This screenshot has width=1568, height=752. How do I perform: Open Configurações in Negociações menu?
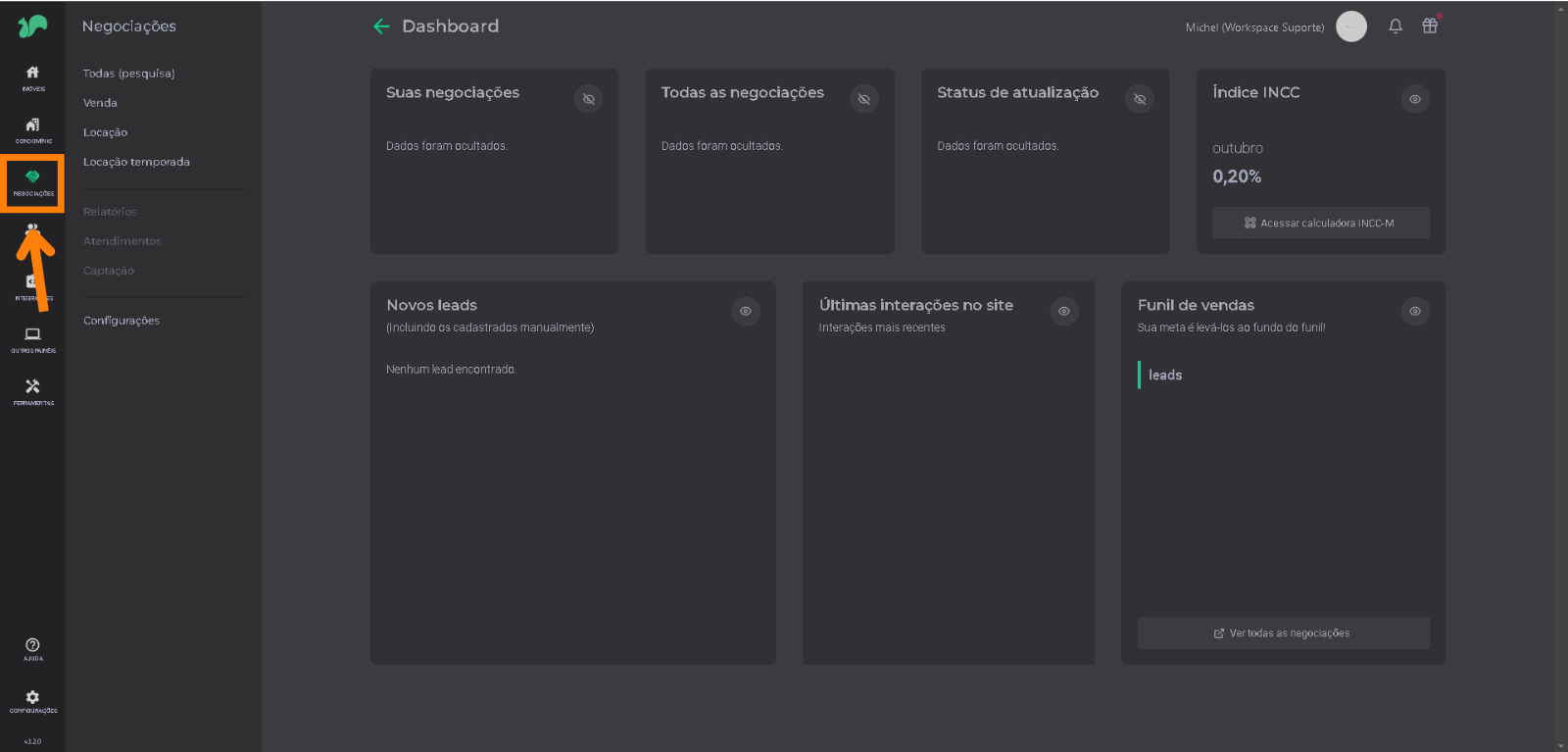(x=122, y=321)
